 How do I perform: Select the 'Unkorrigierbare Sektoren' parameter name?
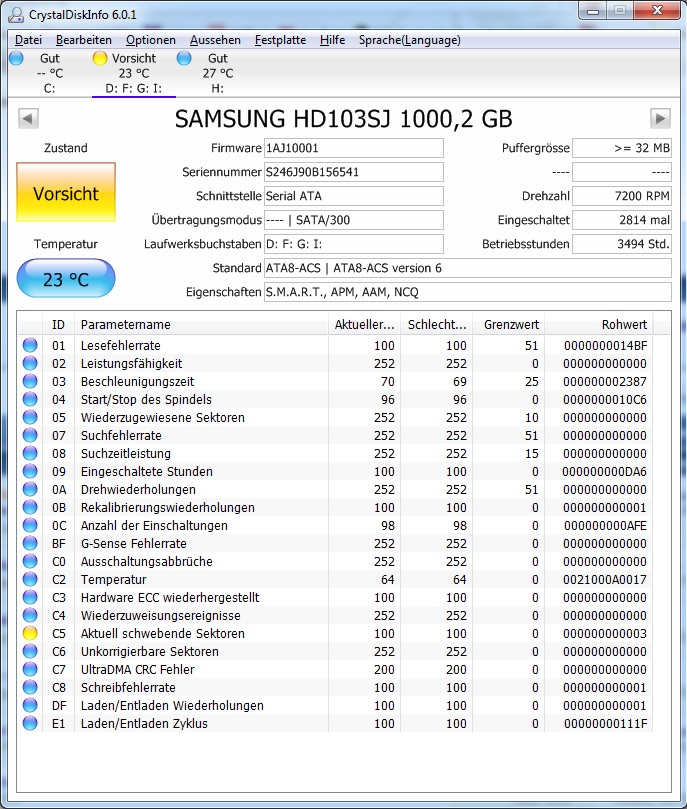click(x=150, y=652)
